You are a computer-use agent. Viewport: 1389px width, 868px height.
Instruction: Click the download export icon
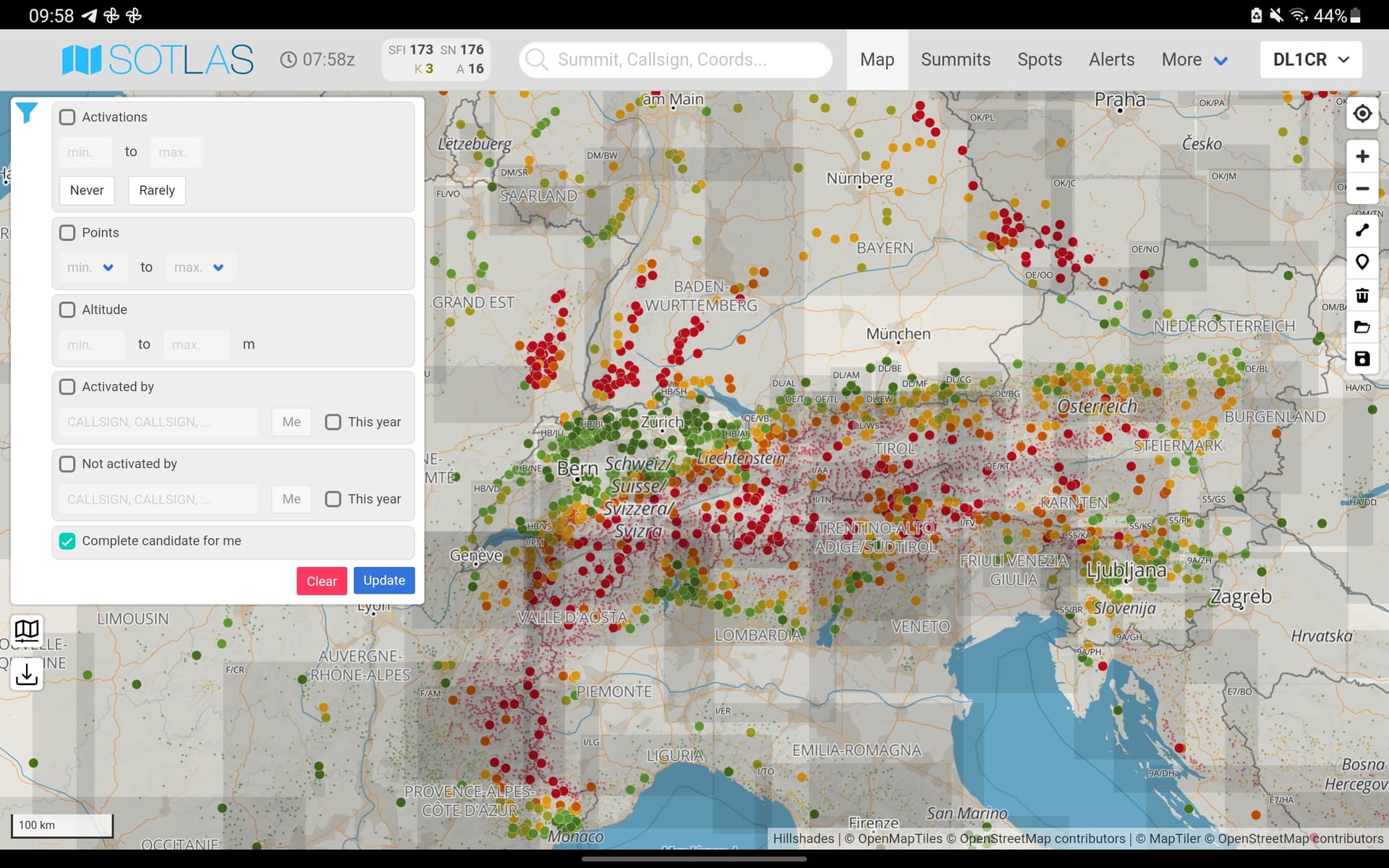coord(27,674)
